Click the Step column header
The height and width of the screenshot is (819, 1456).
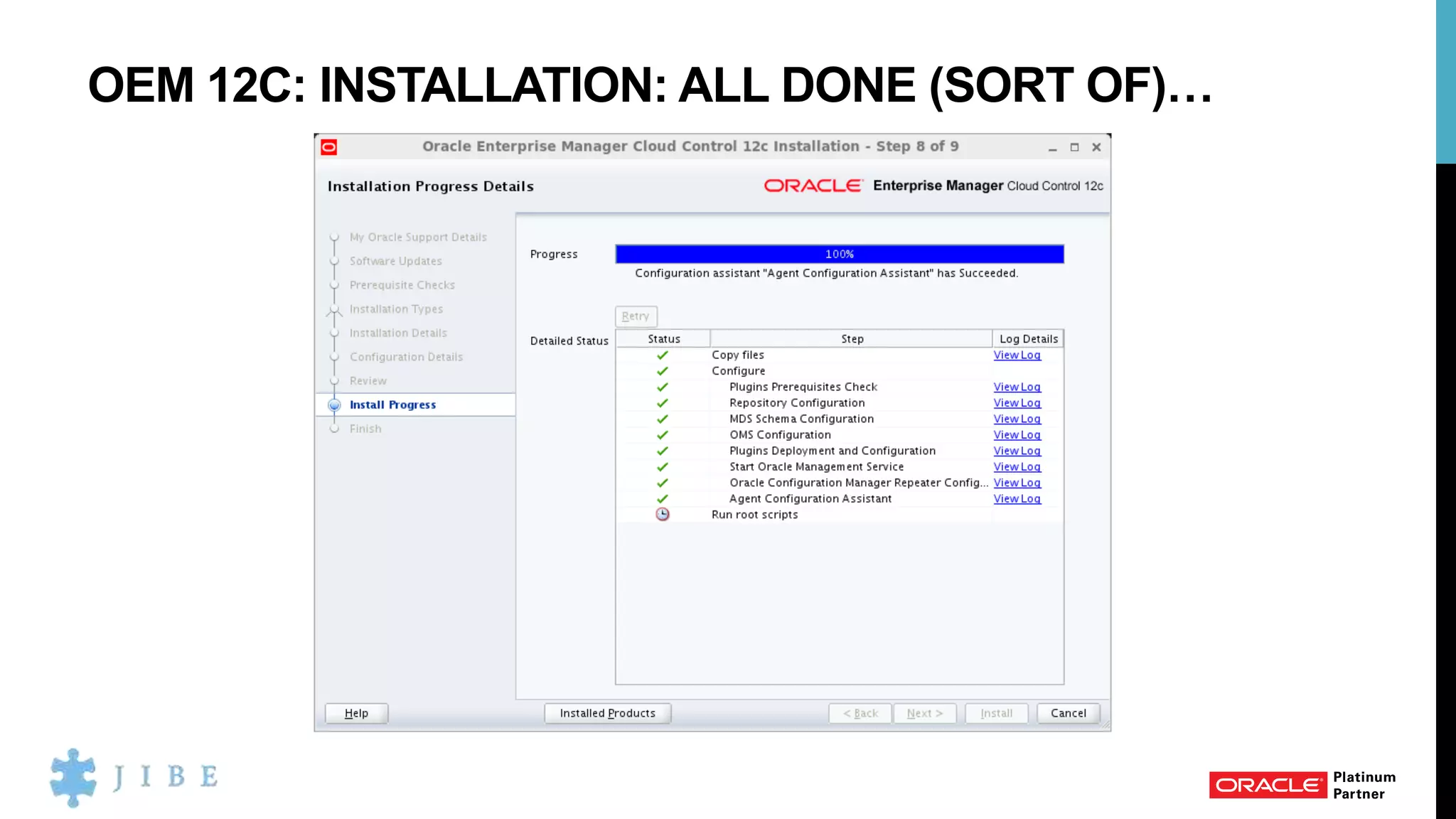tap(852, 339)
